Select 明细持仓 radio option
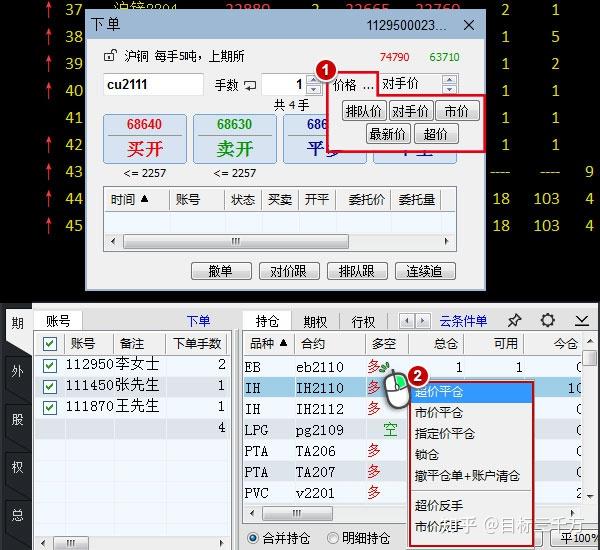The width and height of the screenshot is (600, 550). tap(332, 538)
